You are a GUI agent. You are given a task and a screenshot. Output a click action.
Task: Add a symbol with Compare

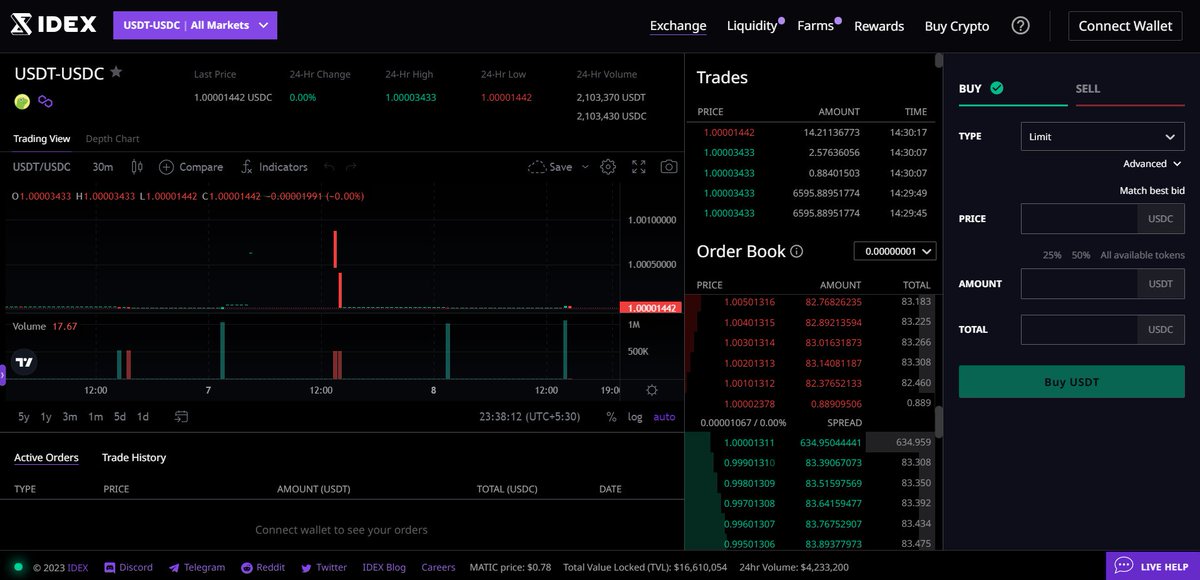point(190,167)
